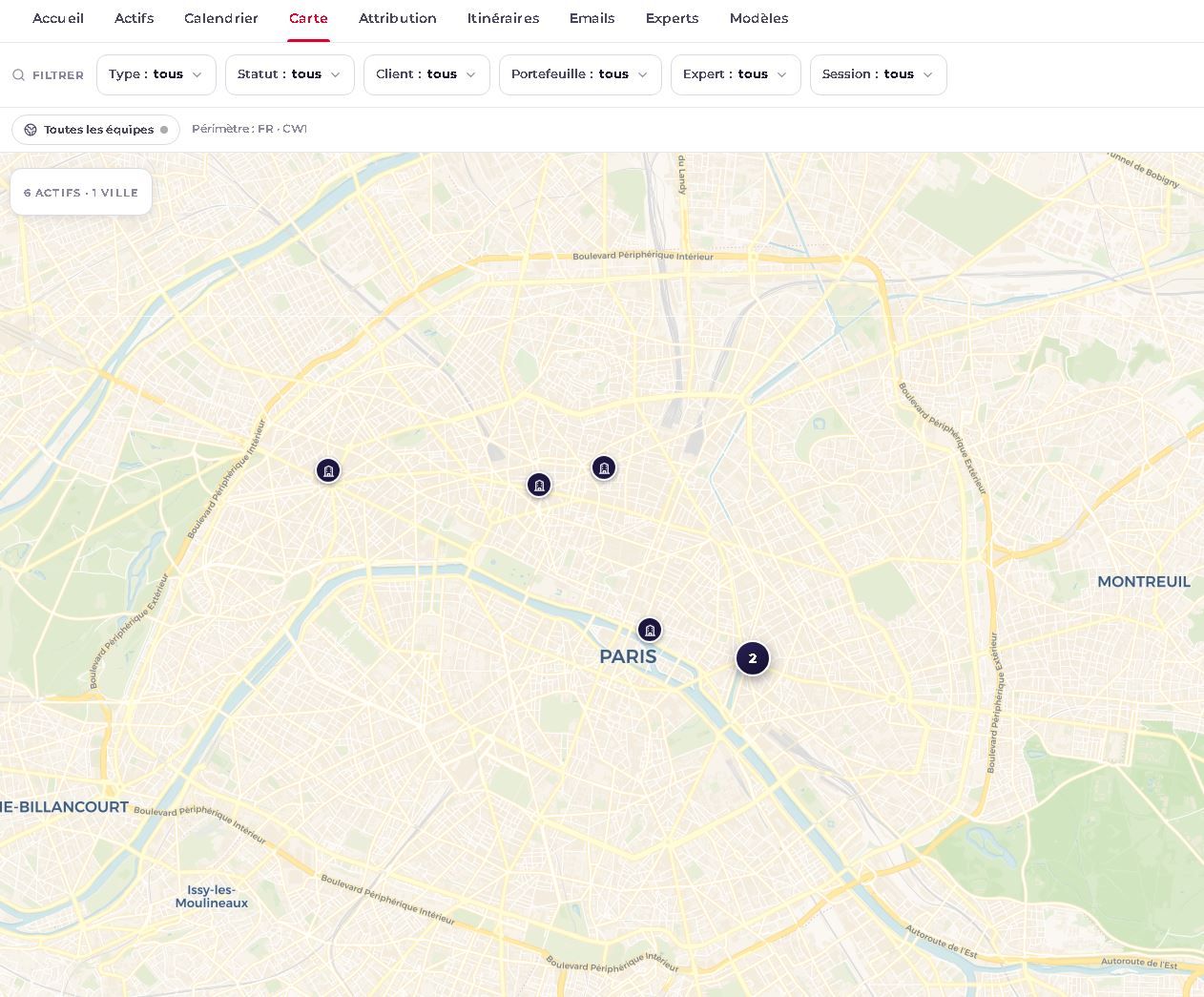
Task: Select the building marker near Boulevard Périphérique Intérieur west
Action: click(328, 470)
